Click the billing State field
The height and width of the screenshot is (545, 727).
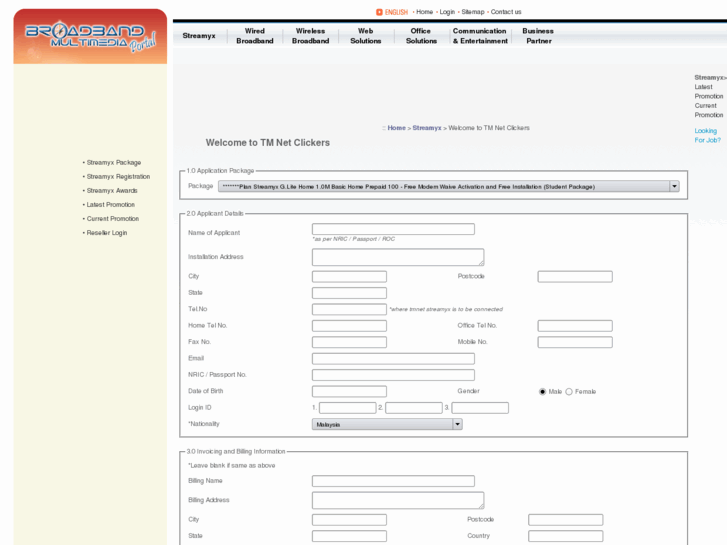[350, 536]
